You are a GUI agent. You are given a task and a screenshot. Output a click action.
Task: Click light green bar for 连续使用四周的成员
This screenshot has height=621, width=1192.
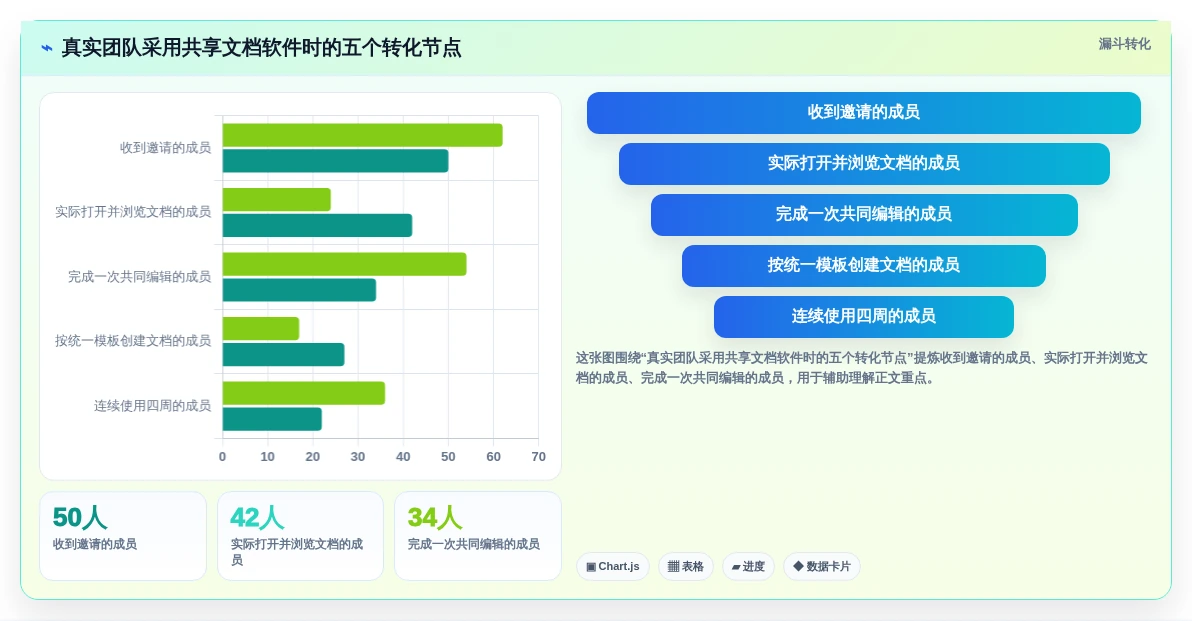[304, 394]
